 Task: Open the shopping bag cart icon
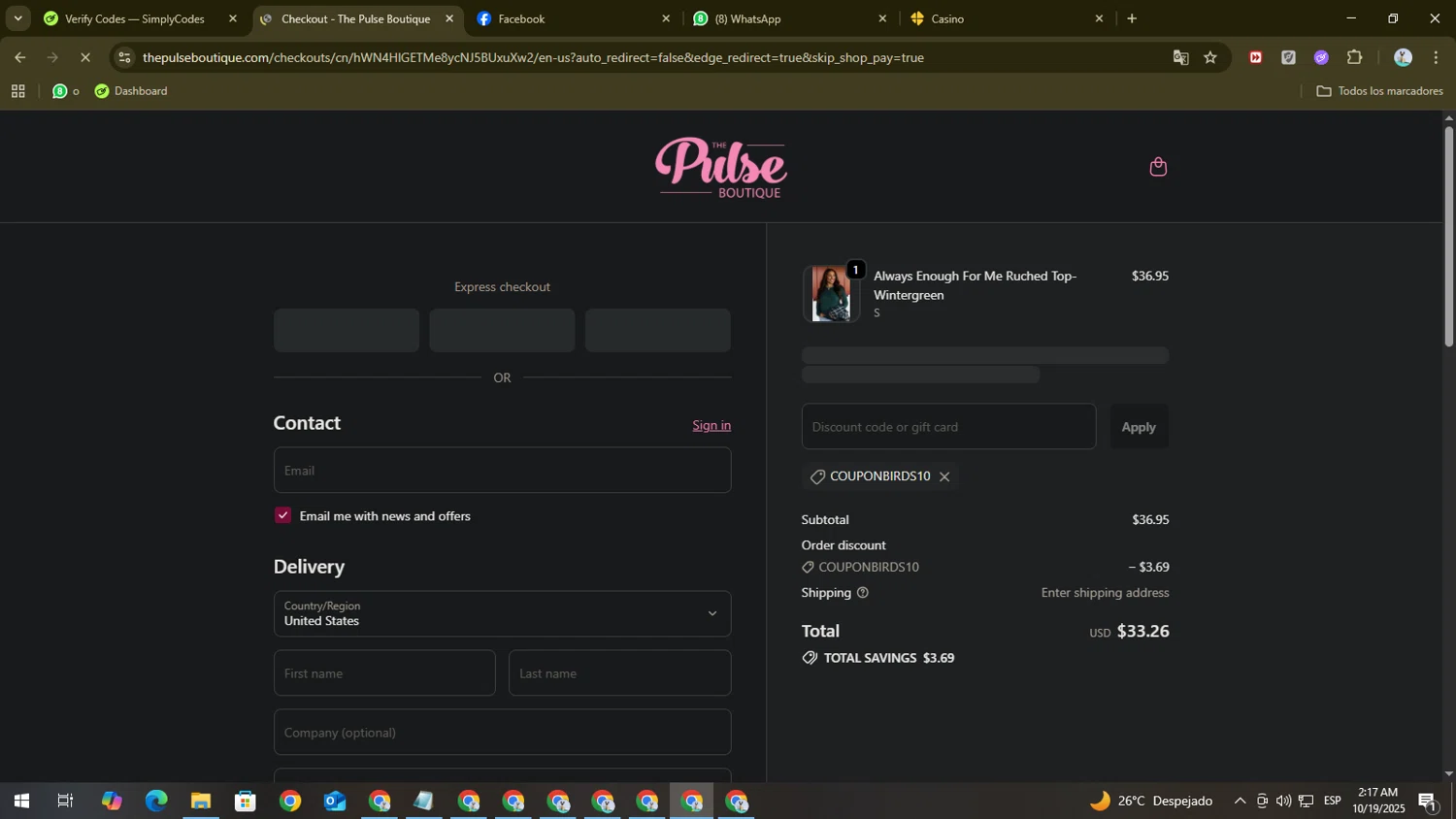(1157, 167)
